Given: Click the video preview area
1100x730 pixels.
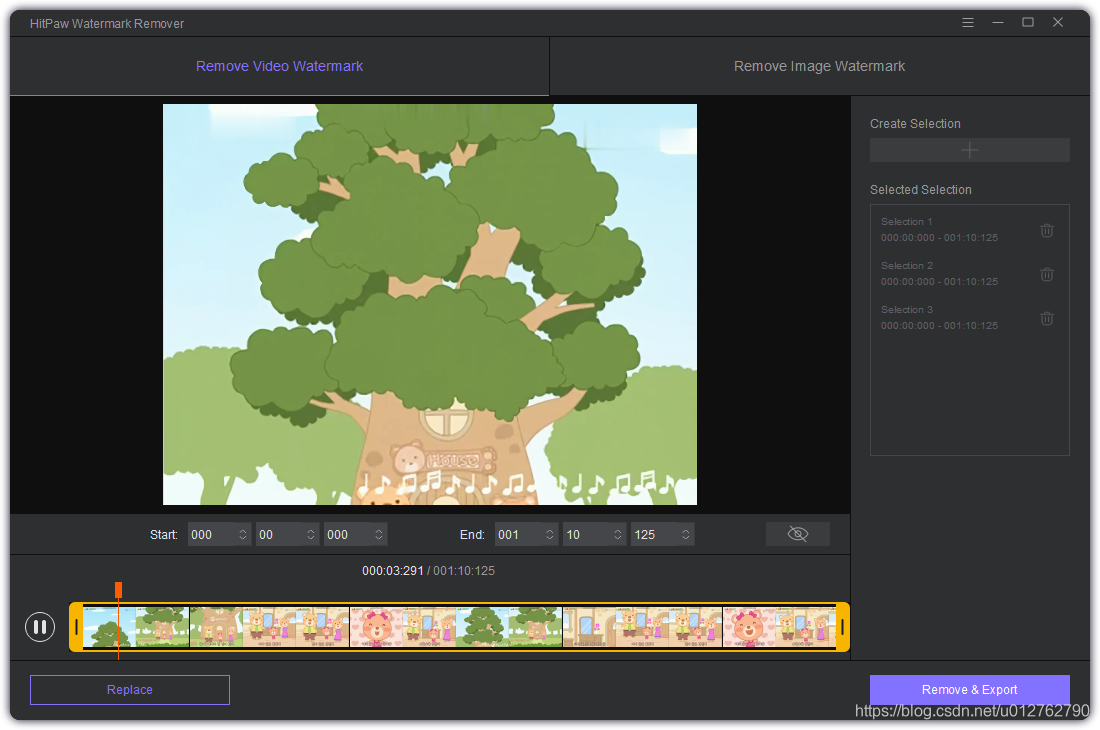Looking at the screenshot, I should [429, 304].
